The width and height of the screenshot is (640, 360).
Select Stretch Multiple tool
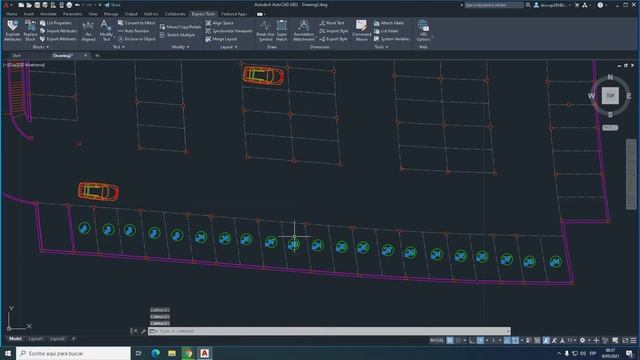tap(178, 35)
